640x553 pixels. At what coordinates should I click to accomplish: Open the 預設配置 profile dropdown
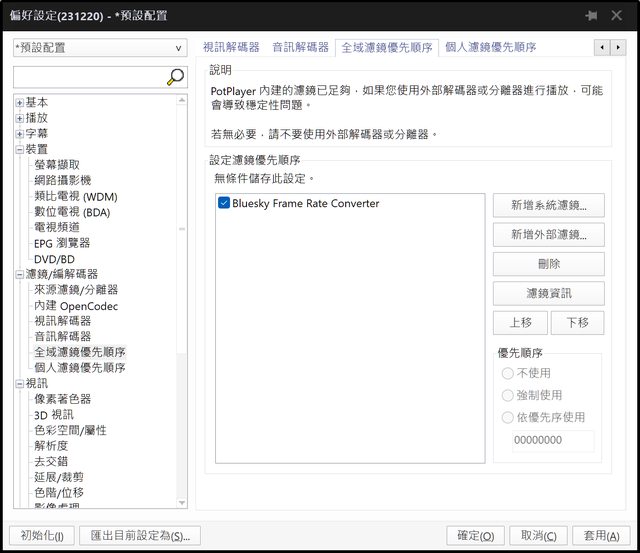tap(100, 47)
